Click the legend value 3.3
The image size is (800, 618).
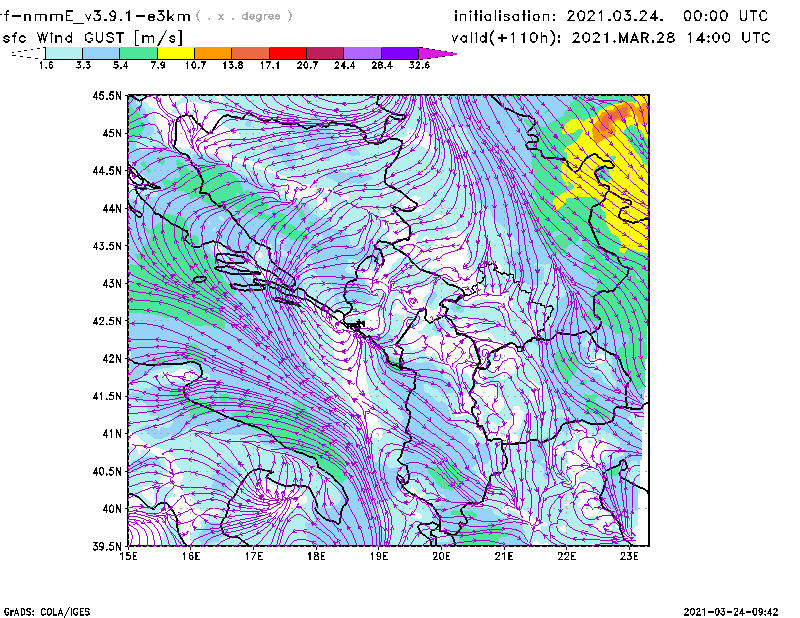83,65
